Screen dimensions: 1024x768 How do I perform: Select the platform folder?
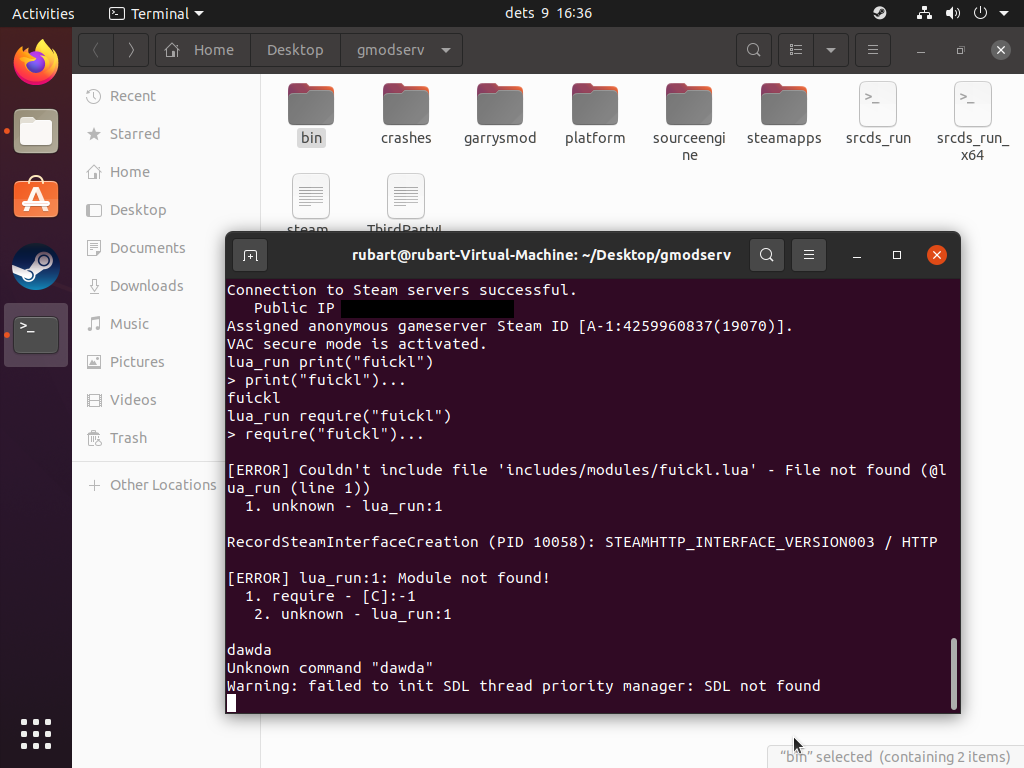[595, 114]
